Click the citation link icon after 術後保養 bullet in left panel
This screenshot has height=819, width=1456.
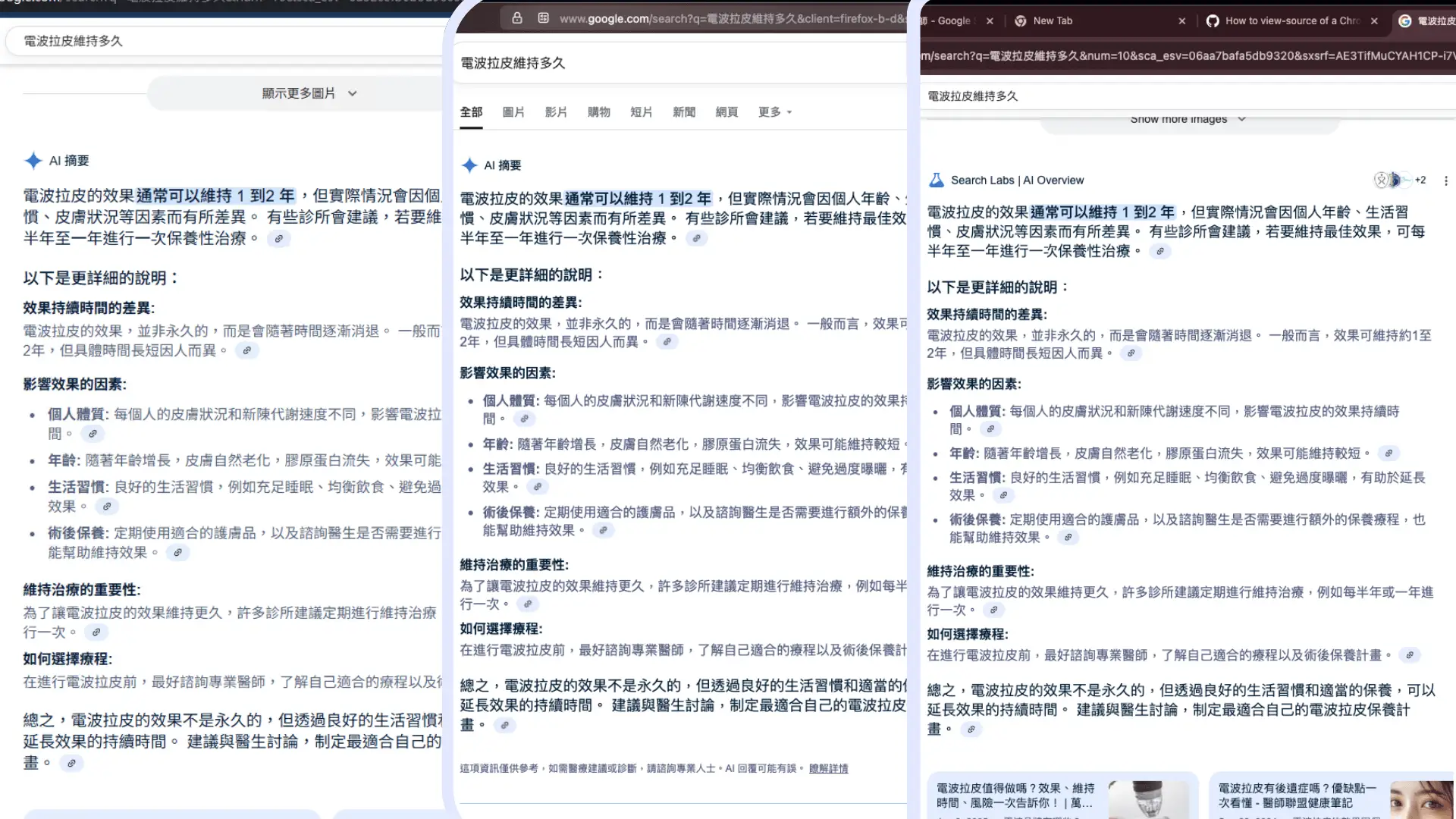(x=177, y=553)
